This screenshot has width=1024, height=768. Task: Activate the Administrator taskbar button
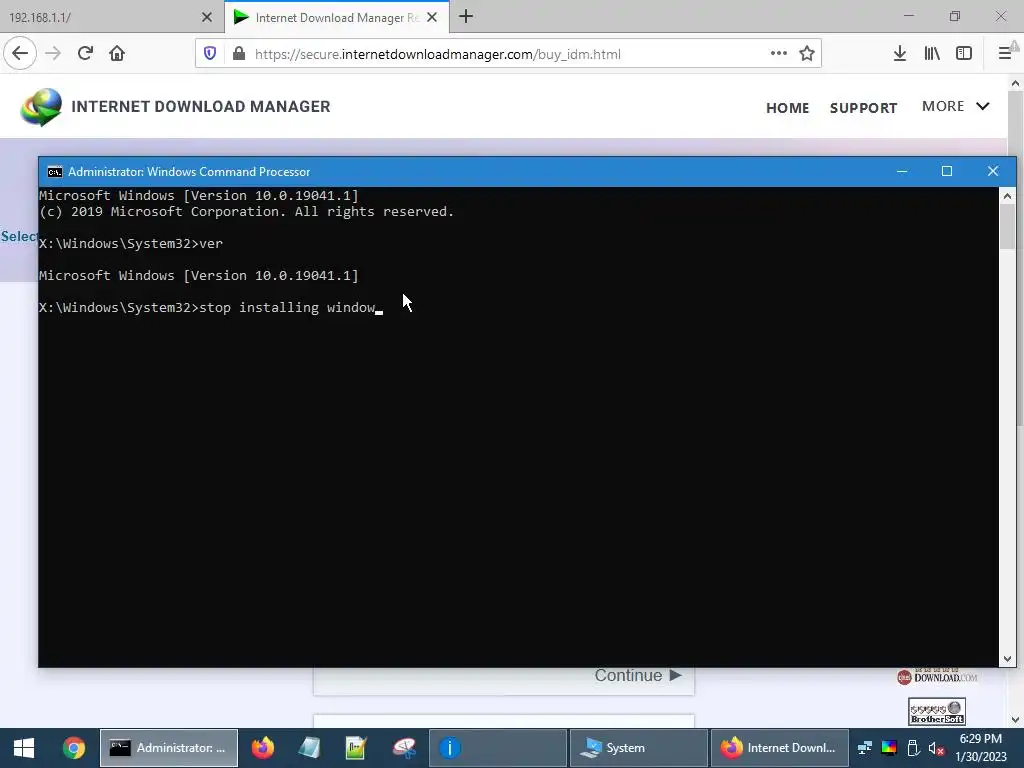click(168, 748)
